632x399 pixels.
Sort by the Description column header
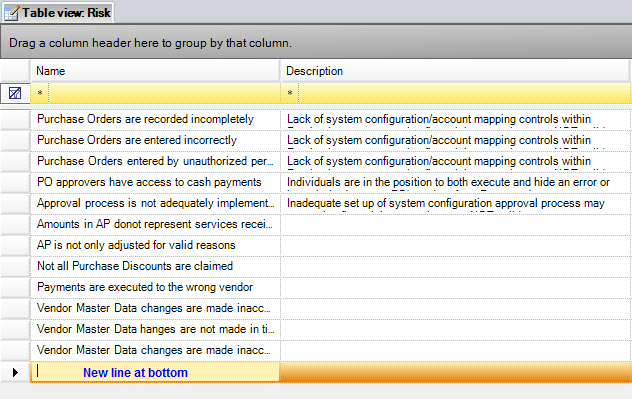[x=455, y=71]
